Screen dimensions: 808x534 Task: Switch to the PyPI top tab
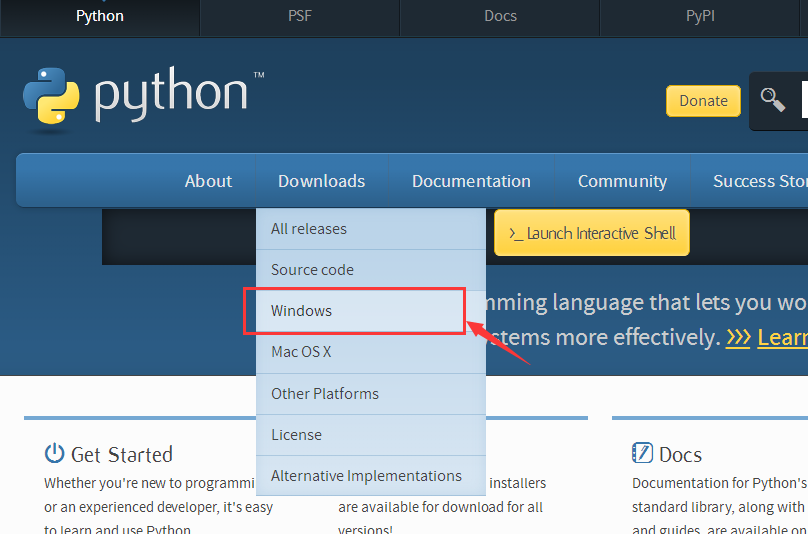click(700, 16)
